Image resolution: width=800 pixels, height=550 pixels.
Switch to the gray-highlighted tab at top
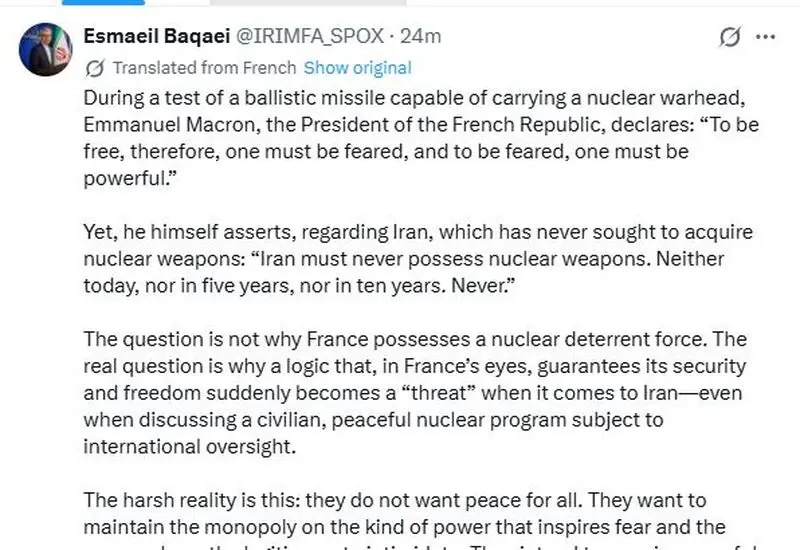[308, 3]
